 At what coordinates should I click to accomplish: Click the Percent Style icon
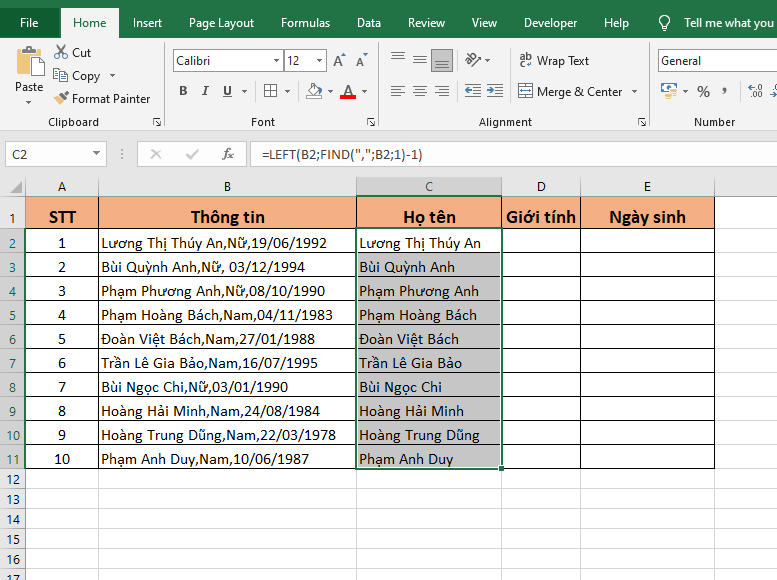pyautogui.click(x=704, y=92)
